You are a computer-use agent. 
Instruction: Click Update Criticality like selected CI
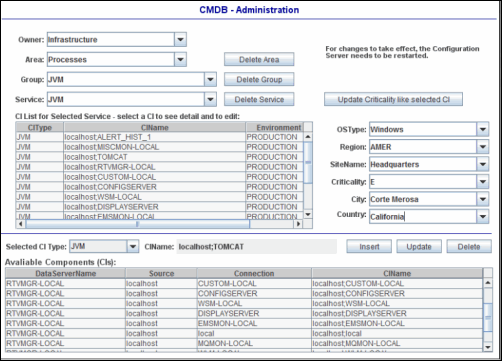(x=393, y=99)
